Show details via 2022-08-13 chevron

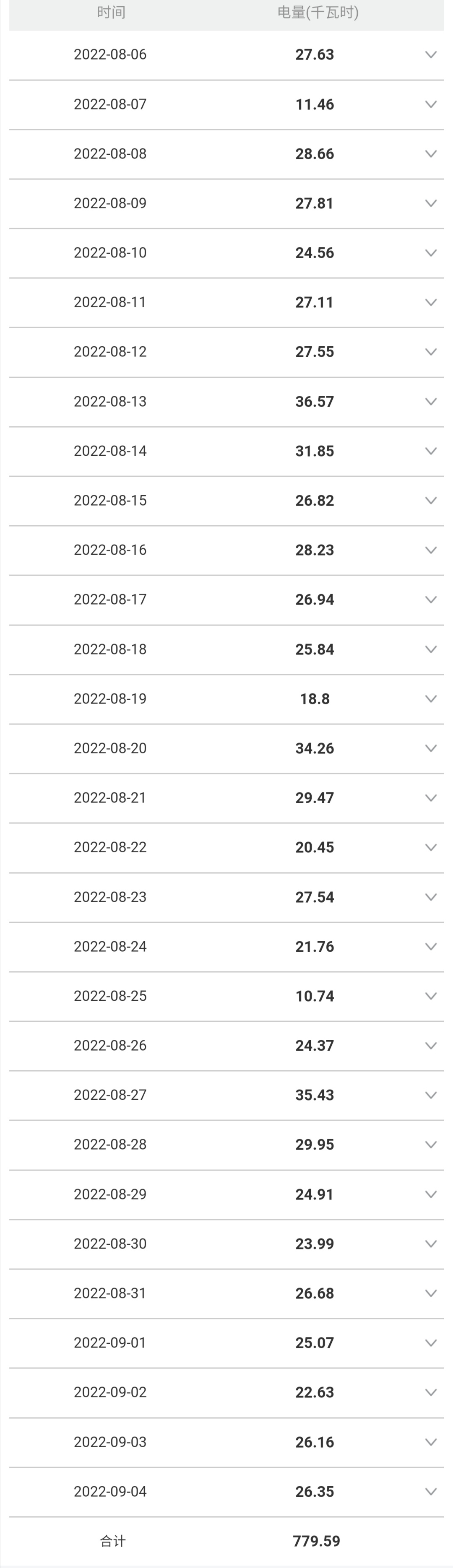pyautogui.click(x=430, y=402)
